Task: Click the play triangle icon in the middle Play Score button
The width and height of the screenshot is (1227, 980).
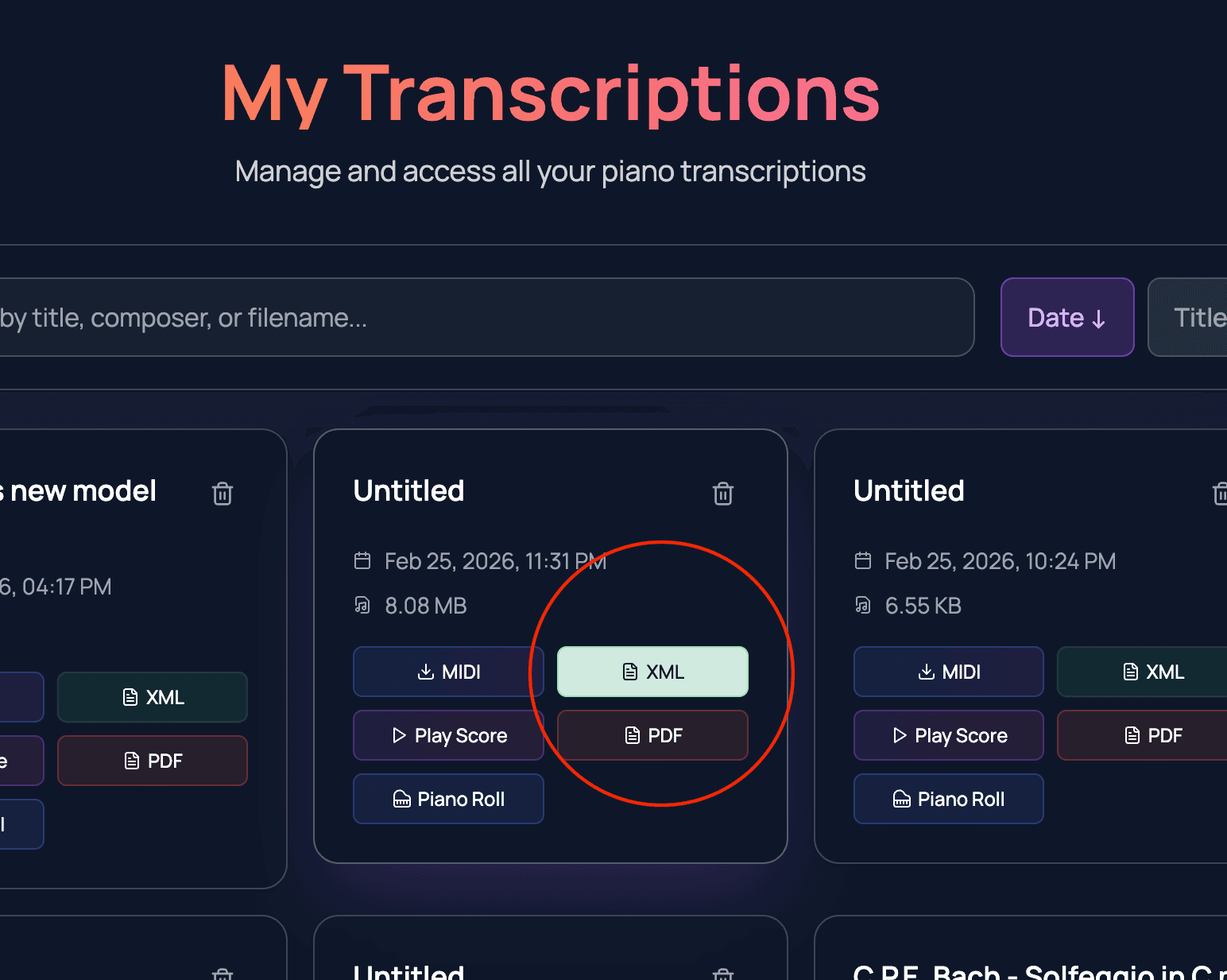Action: pyautogui.click(x=398, y=735)
